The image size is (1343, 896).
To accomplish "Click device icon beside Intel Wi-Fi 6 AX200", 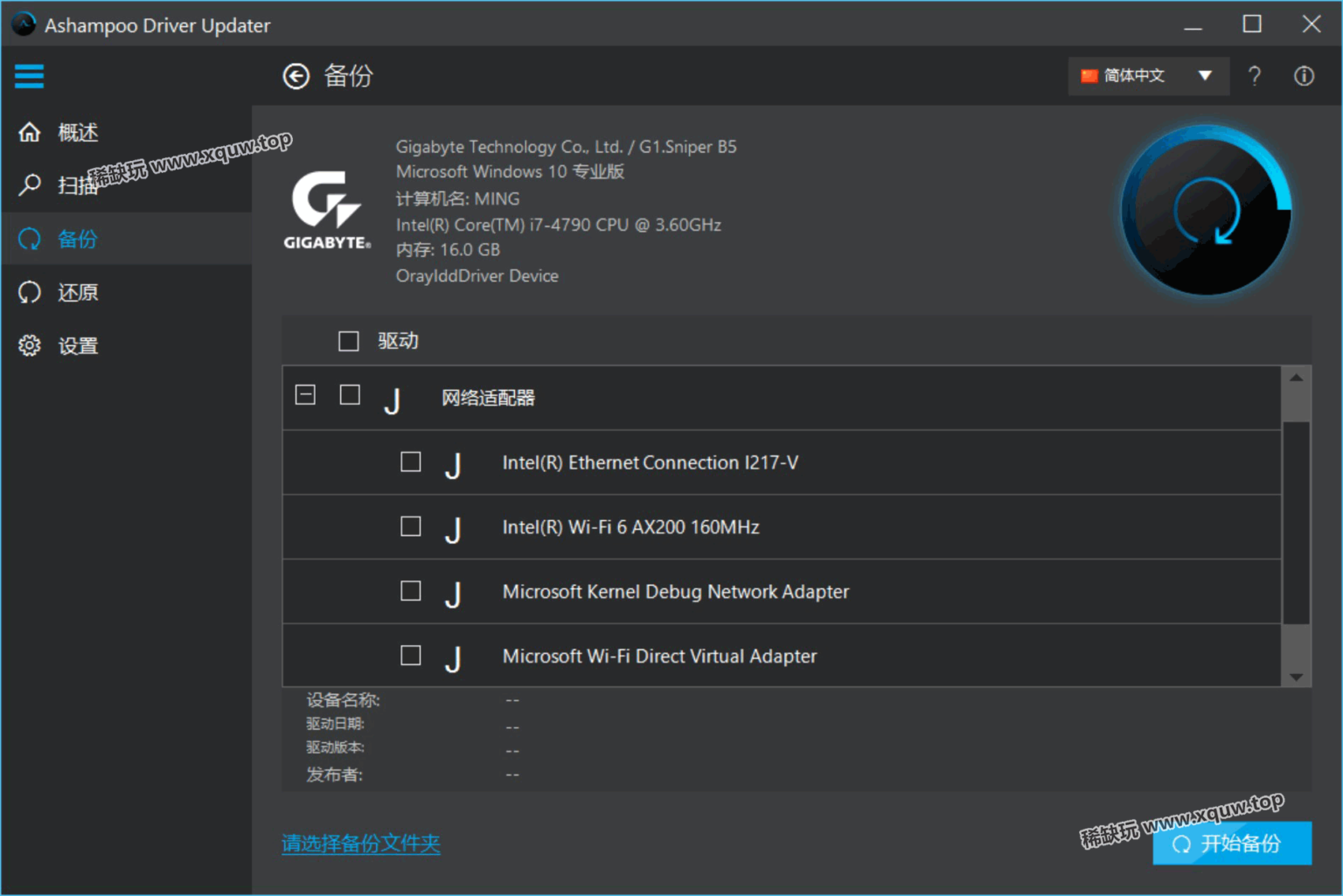I will click(453, 530).
